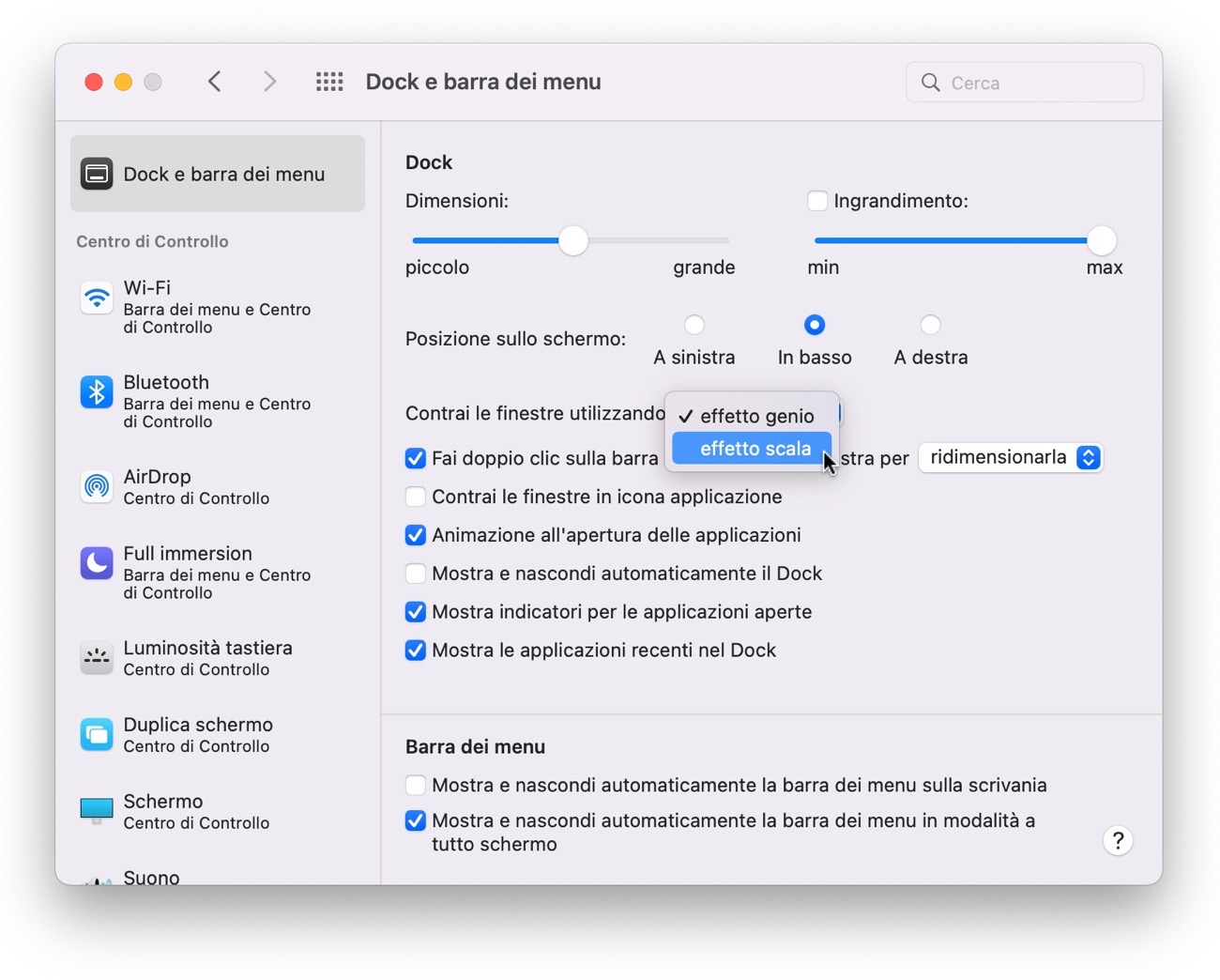The image size is (1220, 980).
Task: Open the Bluetooth settings icon
Action: [x=97, y=391]
